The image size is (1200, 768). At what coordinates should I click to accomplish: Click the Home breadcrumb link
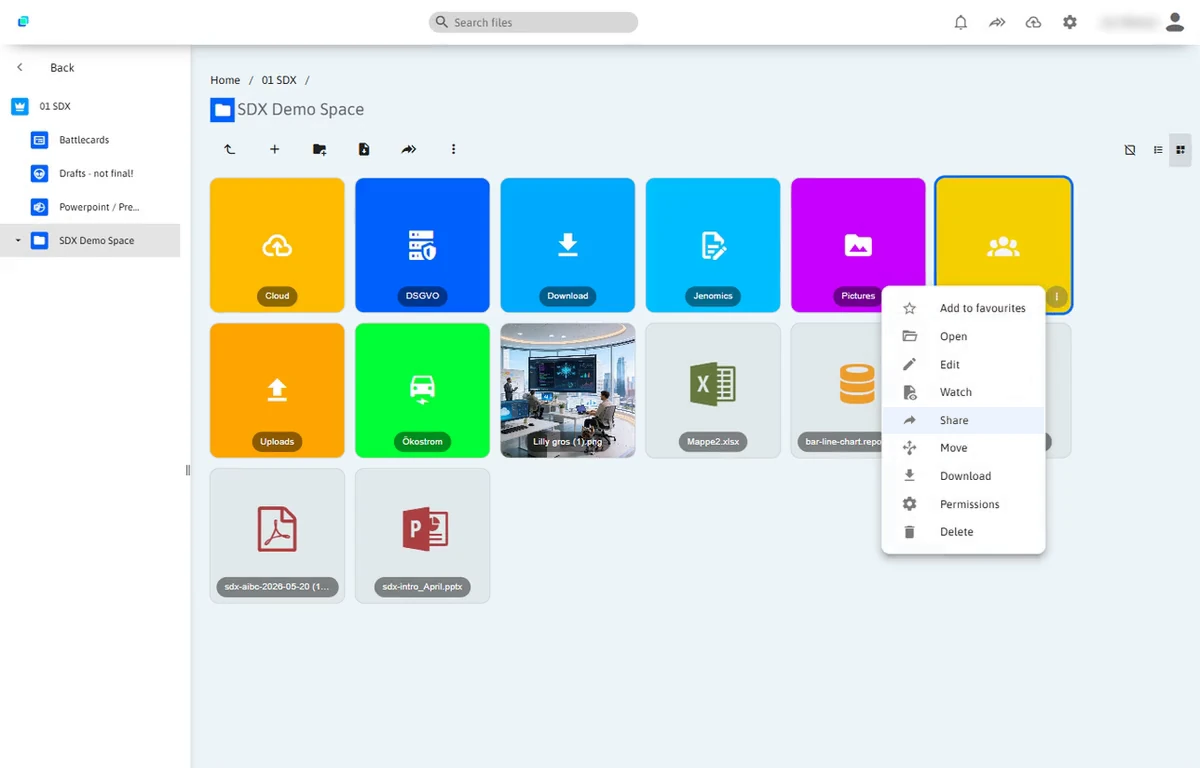tap(225, 80)
